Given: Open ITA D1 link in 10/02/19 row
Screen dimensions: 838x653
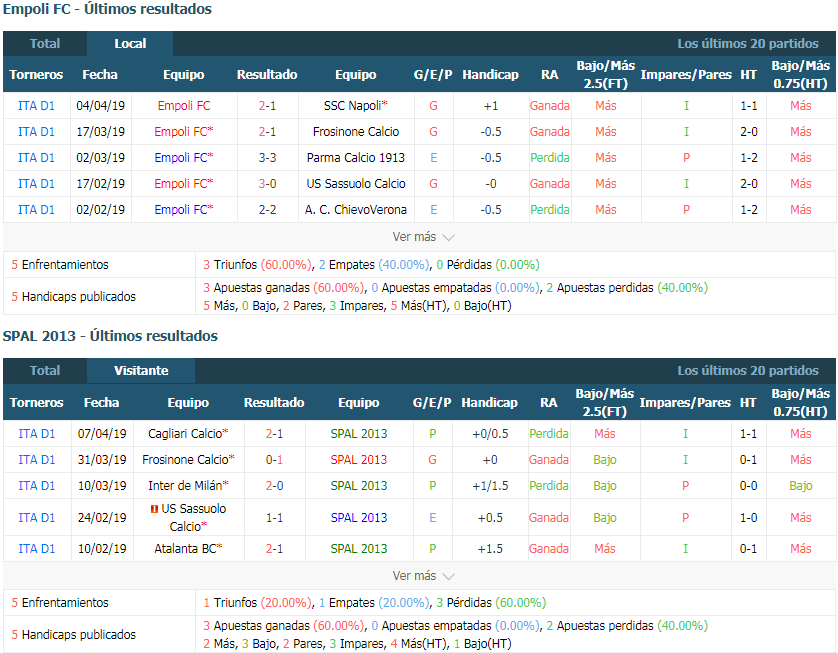Looking at the screenshot, I should (37, 548).
